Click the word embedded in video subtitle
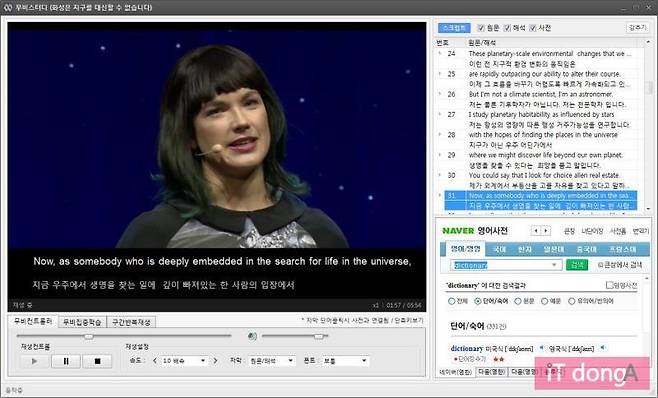This screenshot has width=658, height=398. point(217,261)
